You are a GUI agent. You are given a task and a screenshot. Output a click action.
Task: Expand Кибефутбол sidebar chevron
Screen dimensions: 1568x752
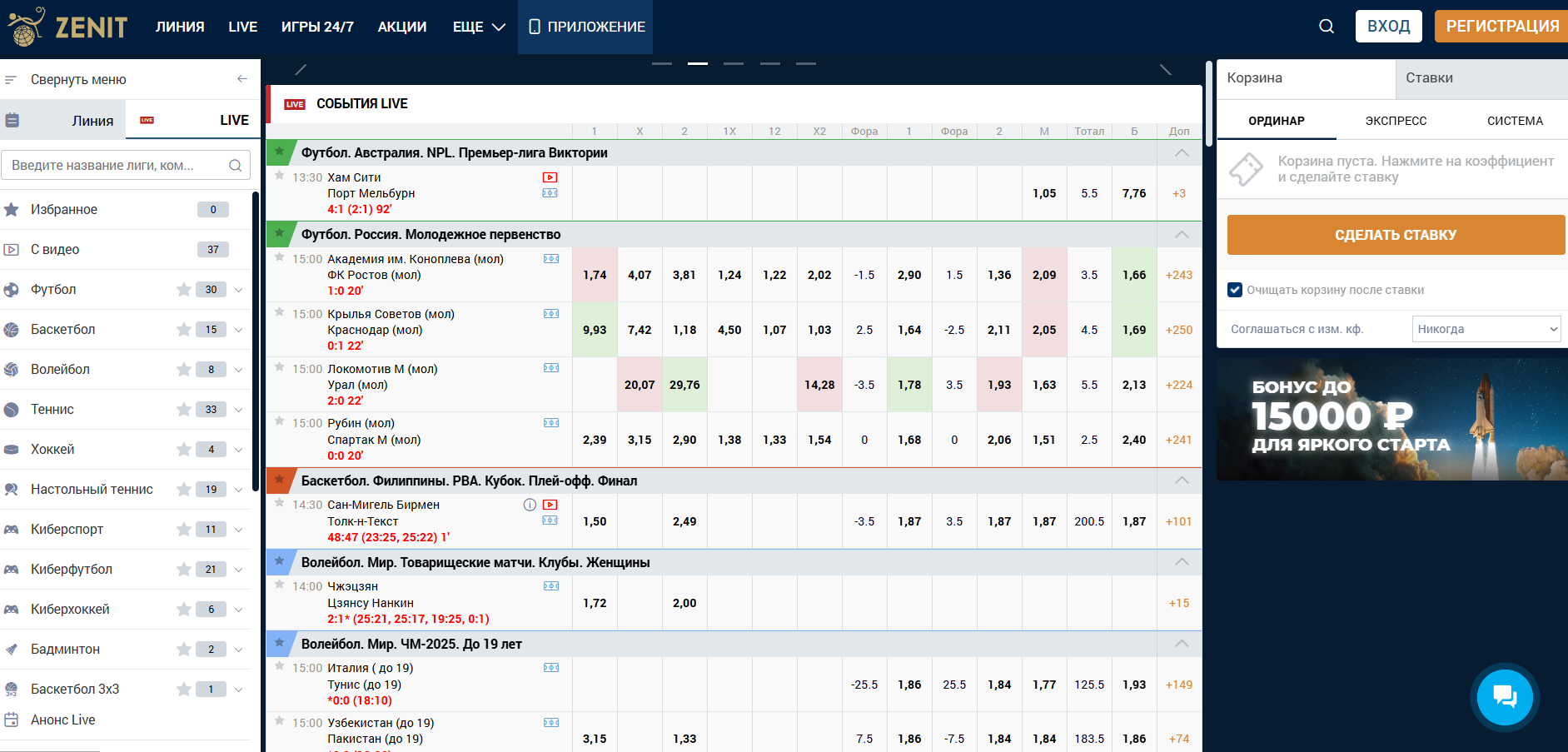point(239,570)
